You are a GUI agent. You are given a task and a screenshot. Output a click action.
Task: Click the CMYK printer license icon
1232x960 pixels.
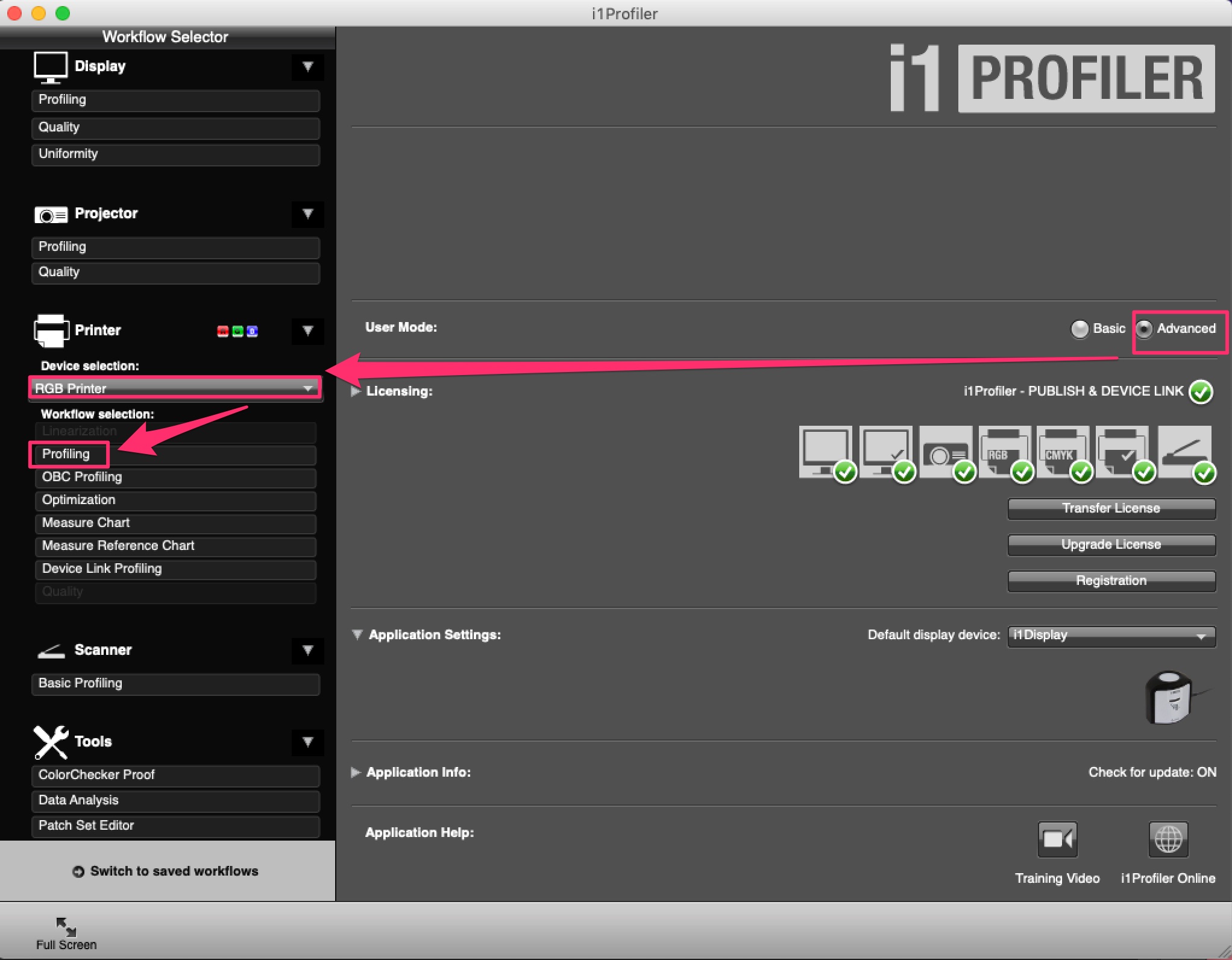click(1063, 452)
